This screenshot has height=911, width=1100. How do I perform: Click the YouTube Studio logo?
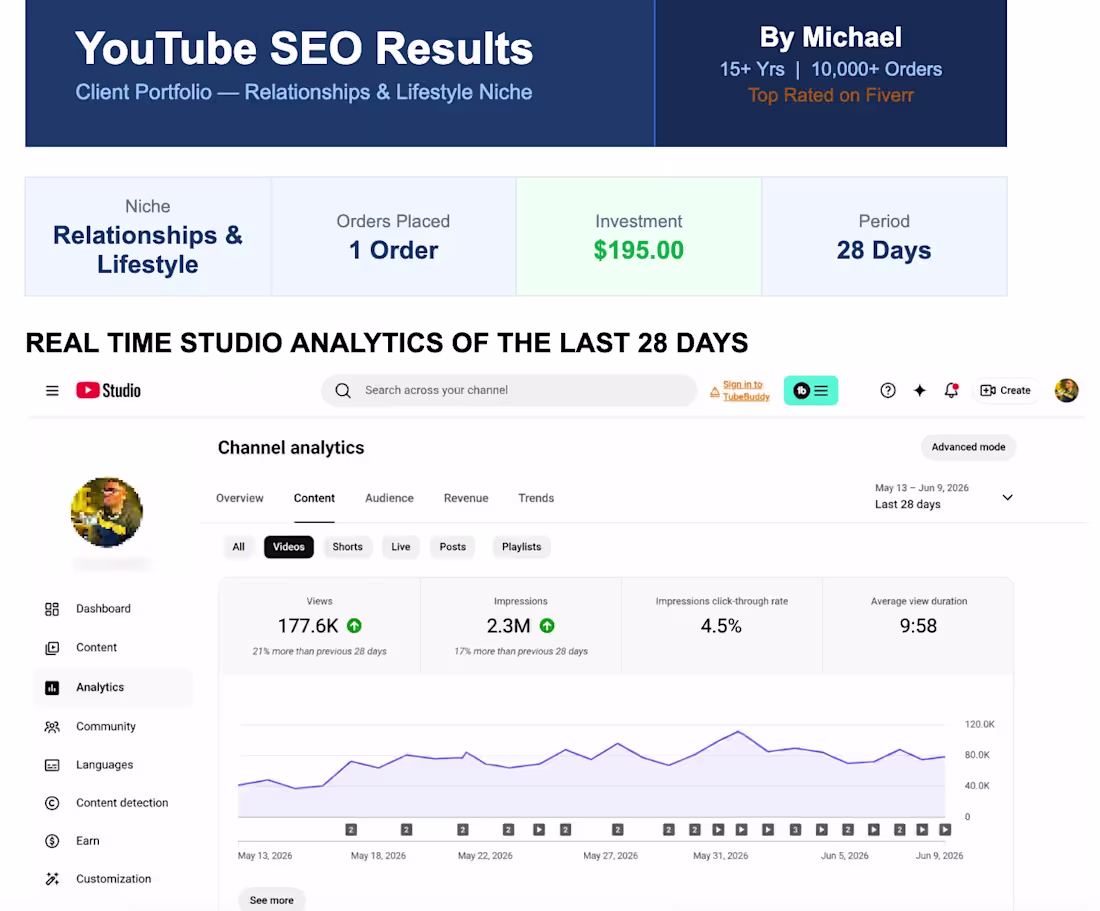click(x=108, y=391)
